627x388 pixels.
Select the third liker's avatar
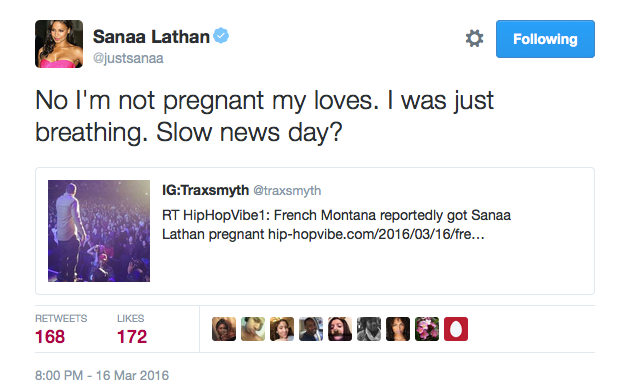tap(282, 329)
